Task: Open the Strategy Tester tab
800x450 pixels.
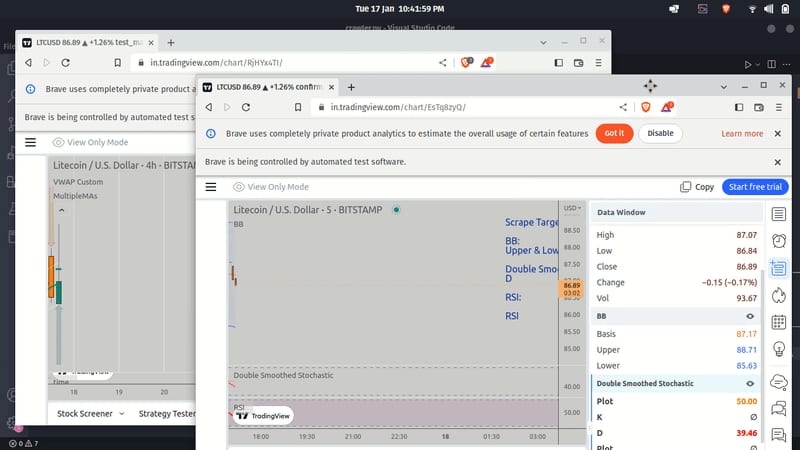Action: pos(167,414)
